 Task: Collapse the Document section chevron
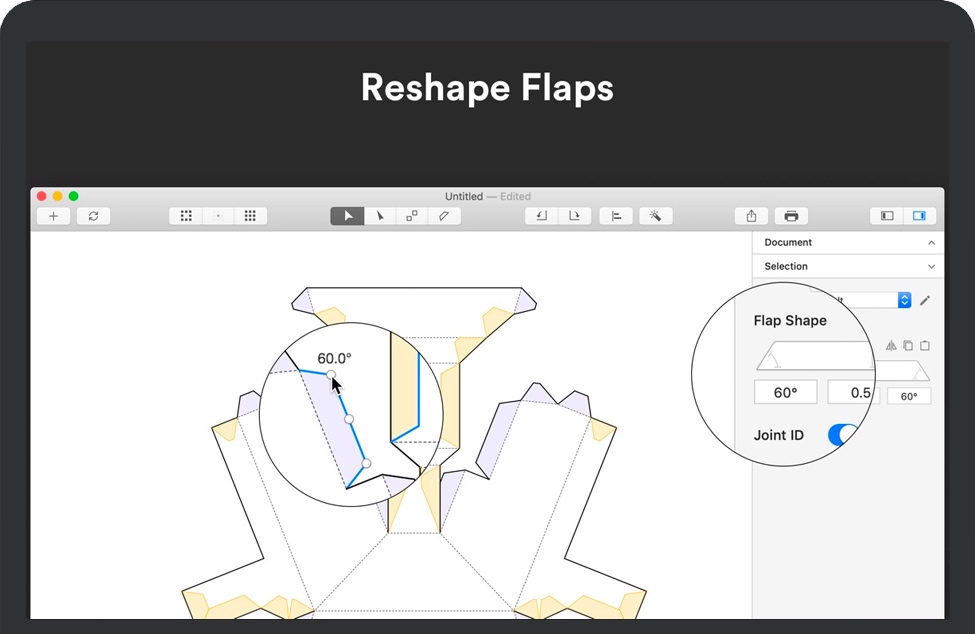click(x=931, y=243)
